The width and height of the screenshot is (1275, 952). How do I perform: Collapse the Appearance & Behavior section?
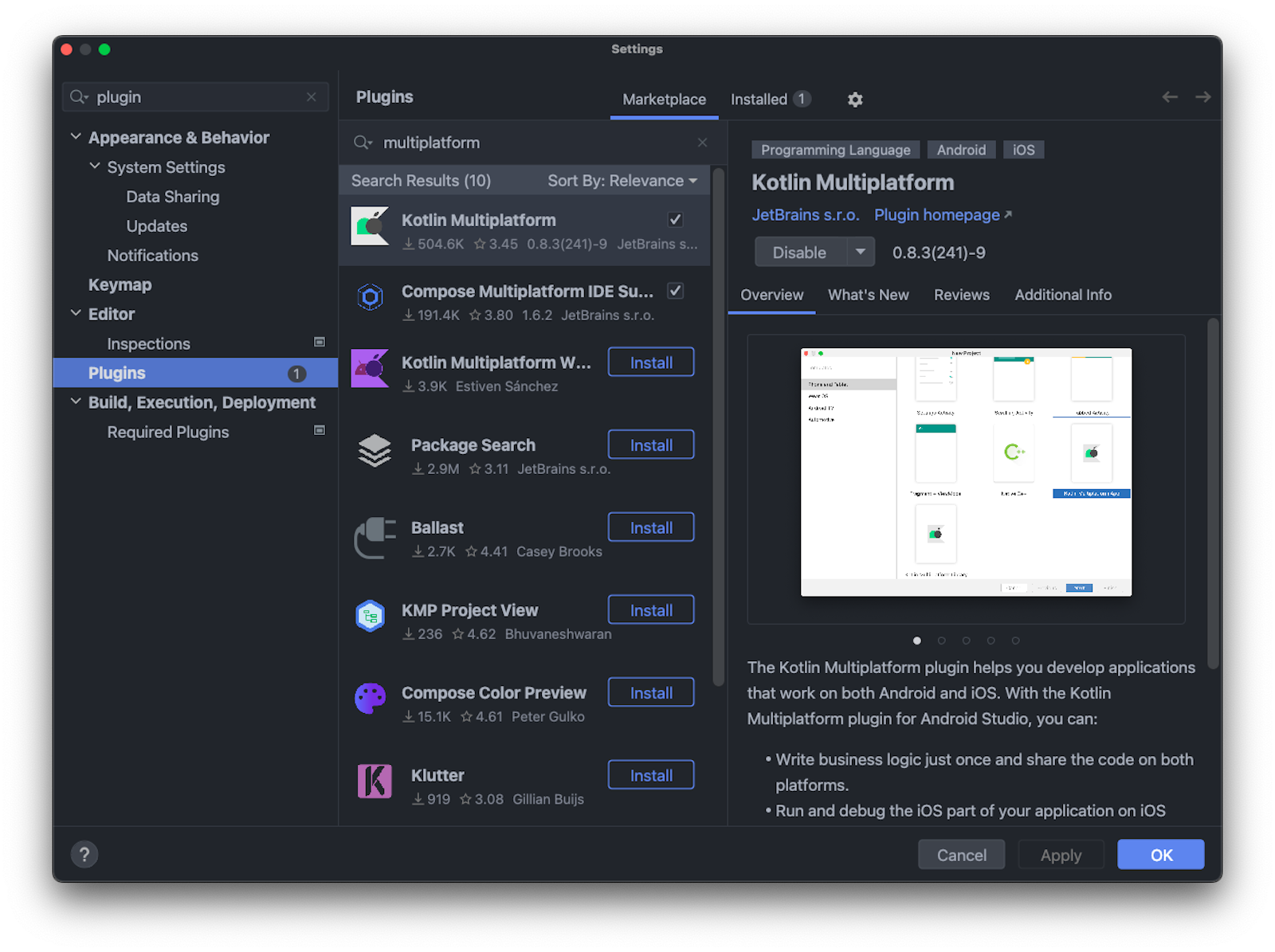pyautogui.click(x=76, y=136)
